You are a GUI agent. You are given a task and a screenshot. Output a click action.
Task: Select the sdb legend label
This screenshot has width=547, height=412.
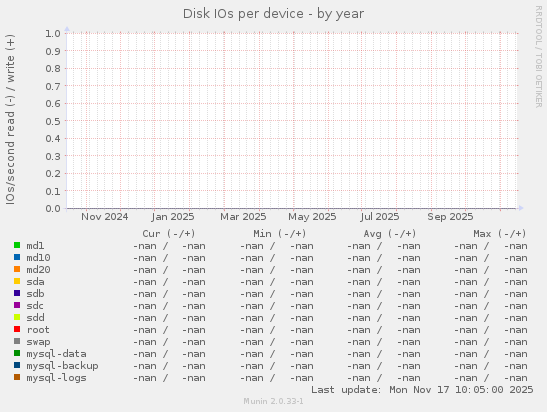tap(35, 294)
